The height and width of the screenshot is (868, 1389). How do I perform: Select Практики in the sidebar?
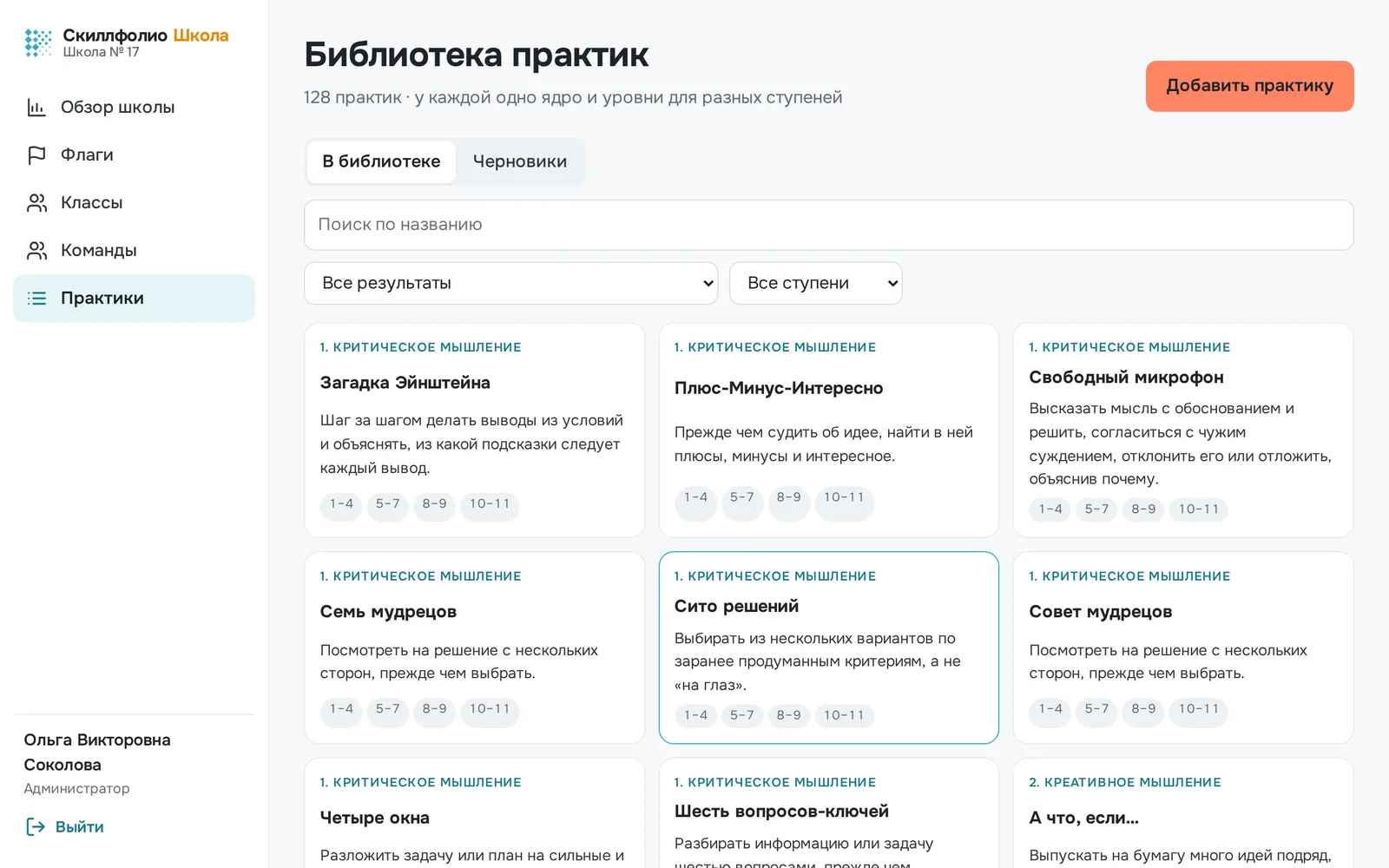pyautogui.click(x=134, y=299)
